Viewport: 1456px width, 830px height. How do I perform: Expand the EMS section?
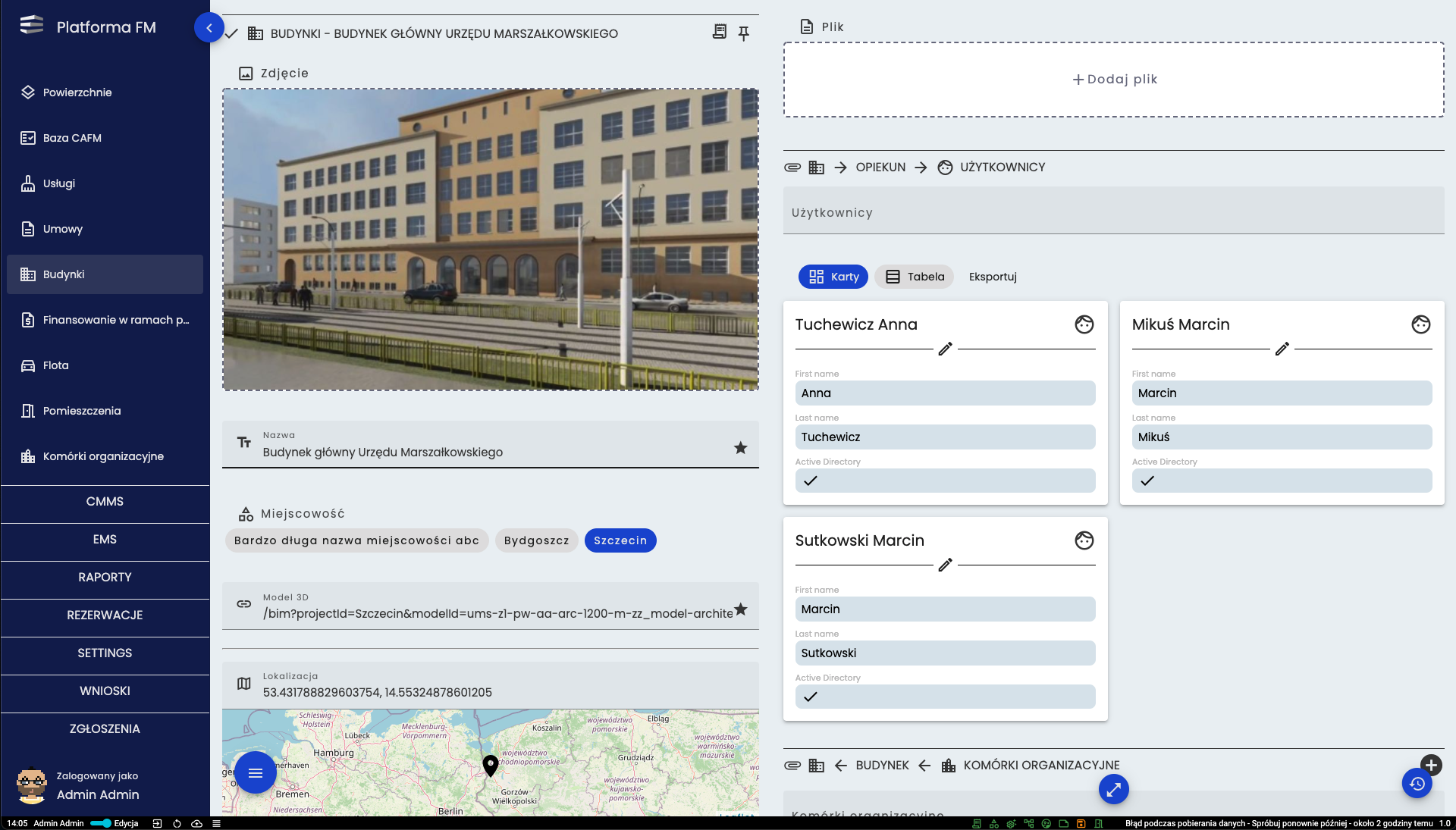pyautogui.click(x=105, y=540)
